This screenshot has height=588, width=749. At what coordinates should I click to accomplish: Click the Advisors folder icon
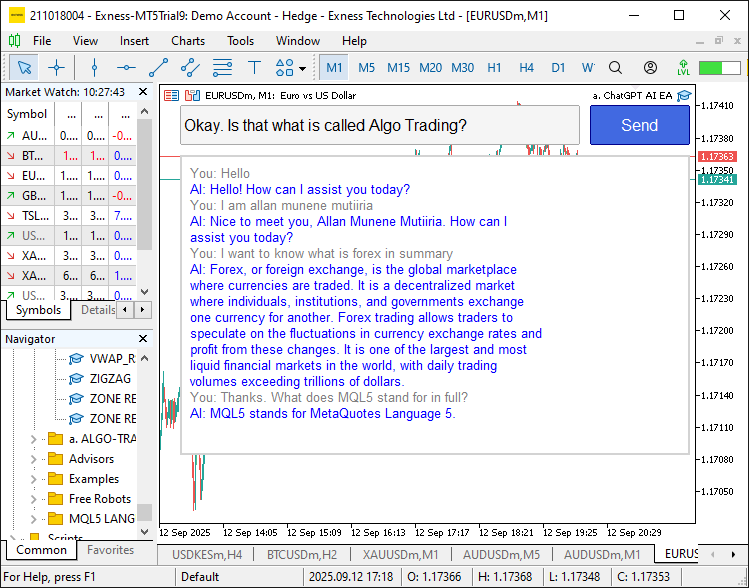click(56, 459)
